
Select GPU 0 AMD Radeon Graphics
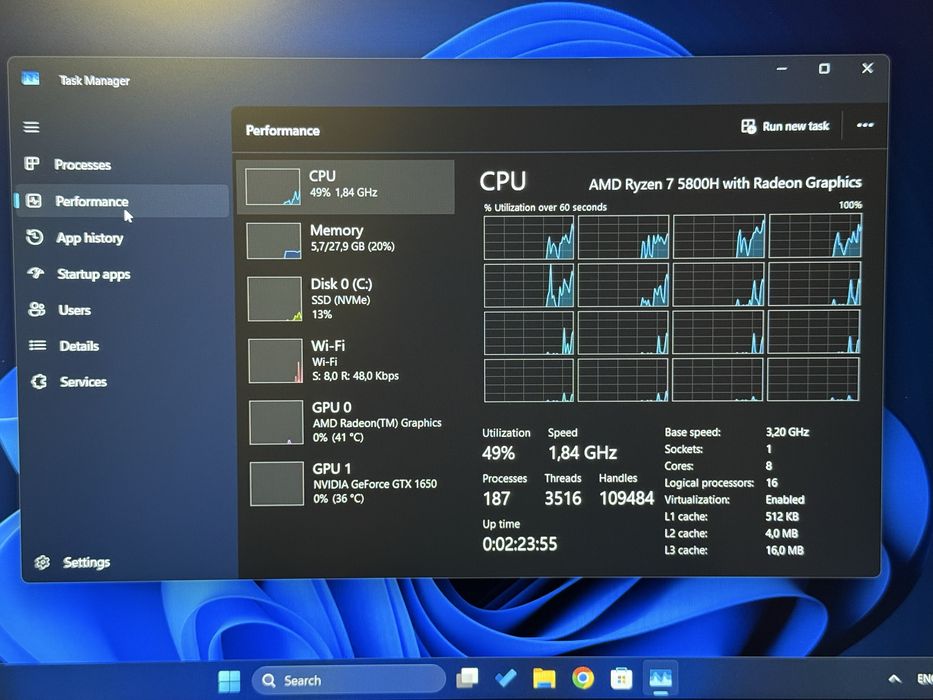coord(348,423)
